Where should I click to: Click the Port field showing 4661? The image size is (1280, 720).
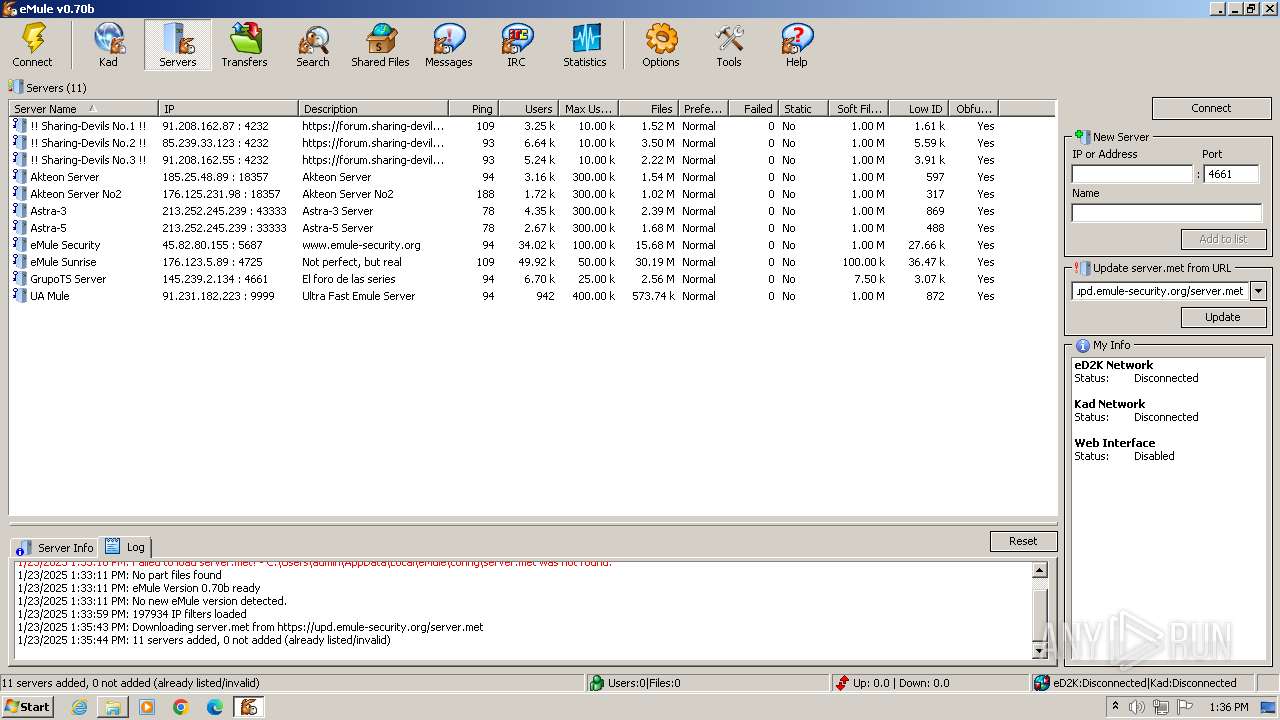click(1231, 174)
